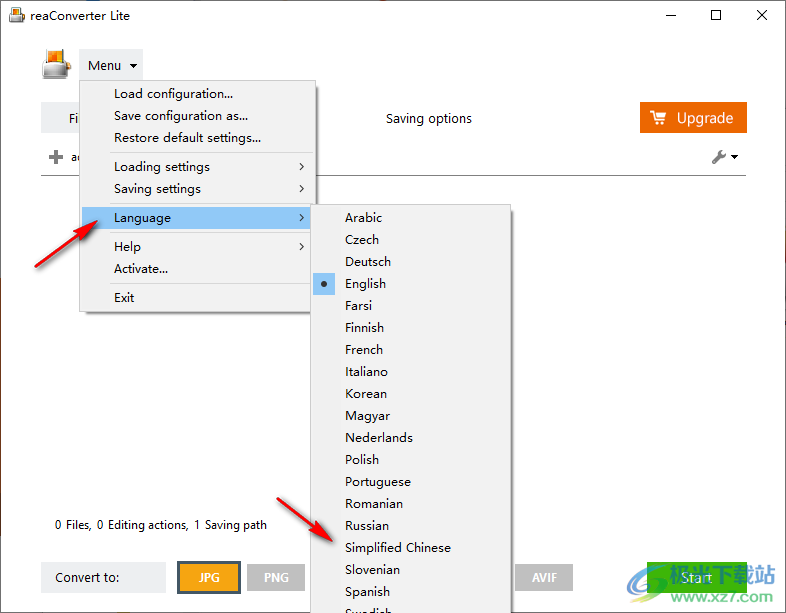The width and height of the screenshot is (786, 613).
Task: Expand the Language submenu
Action: point(198,218)
